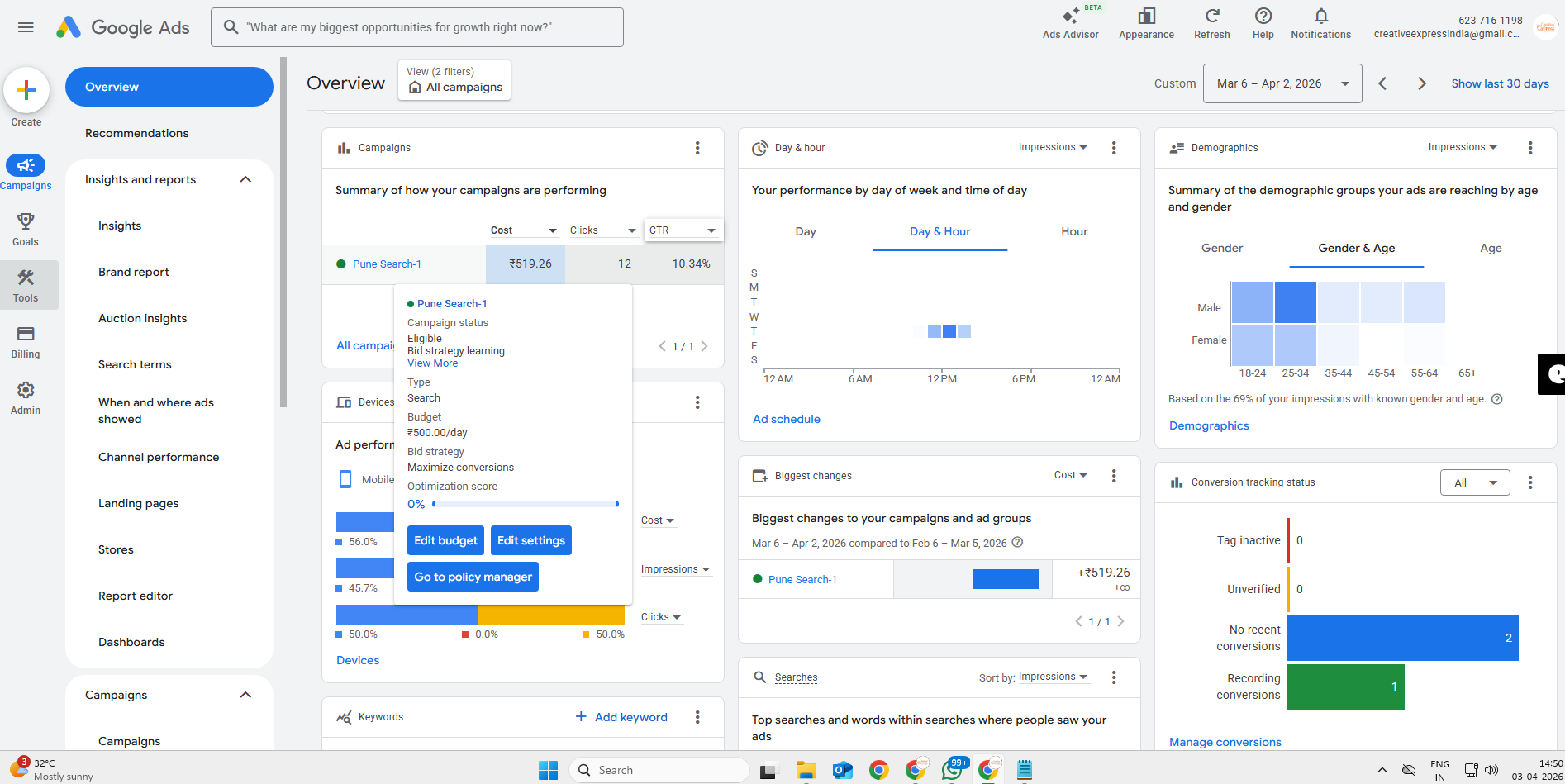Open Devices Clicks metric dropdown
Screen dimensions: 1565x784
click(x=661, y=617)
